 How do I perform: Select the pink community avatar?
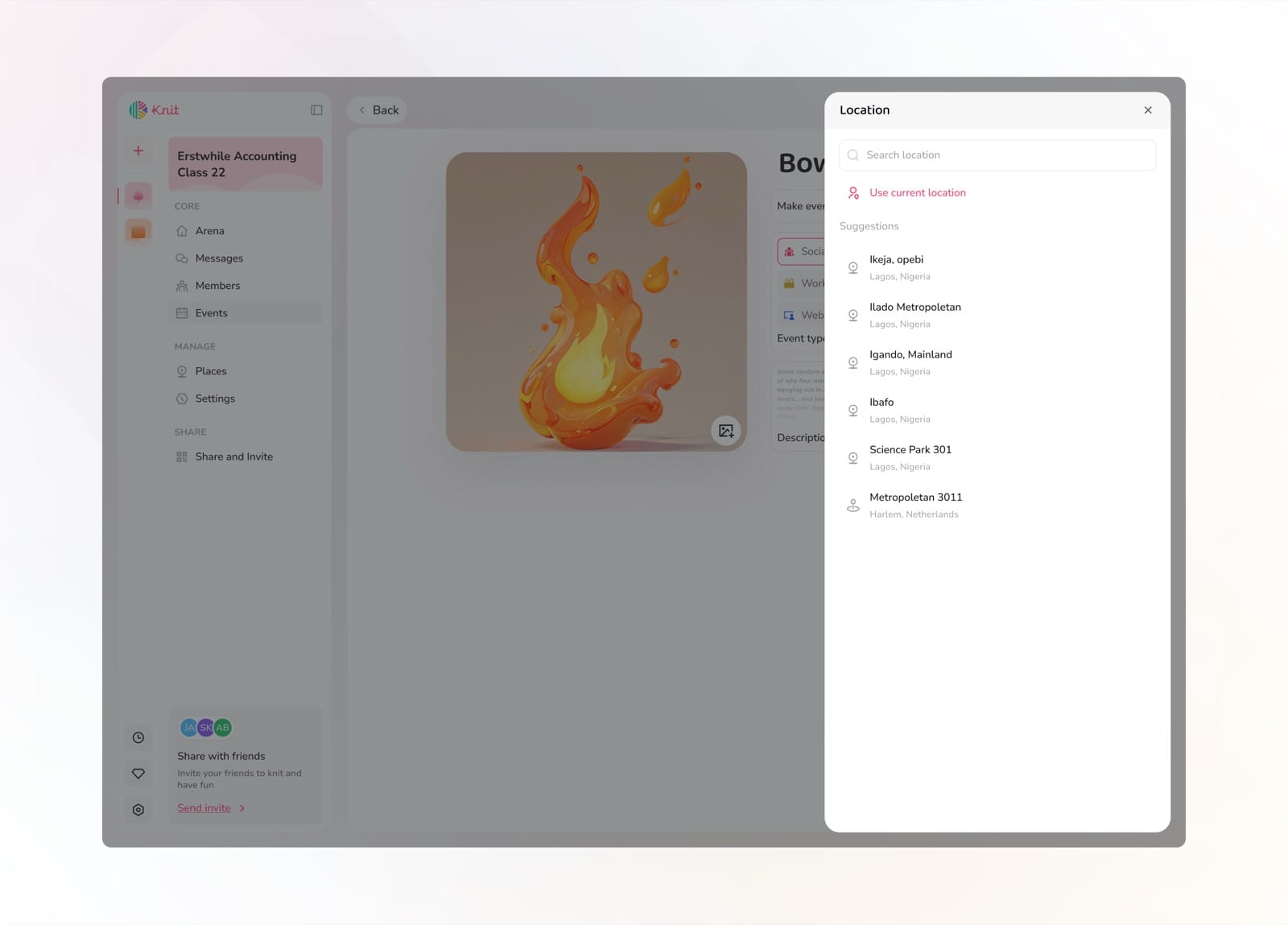[138, 196]
